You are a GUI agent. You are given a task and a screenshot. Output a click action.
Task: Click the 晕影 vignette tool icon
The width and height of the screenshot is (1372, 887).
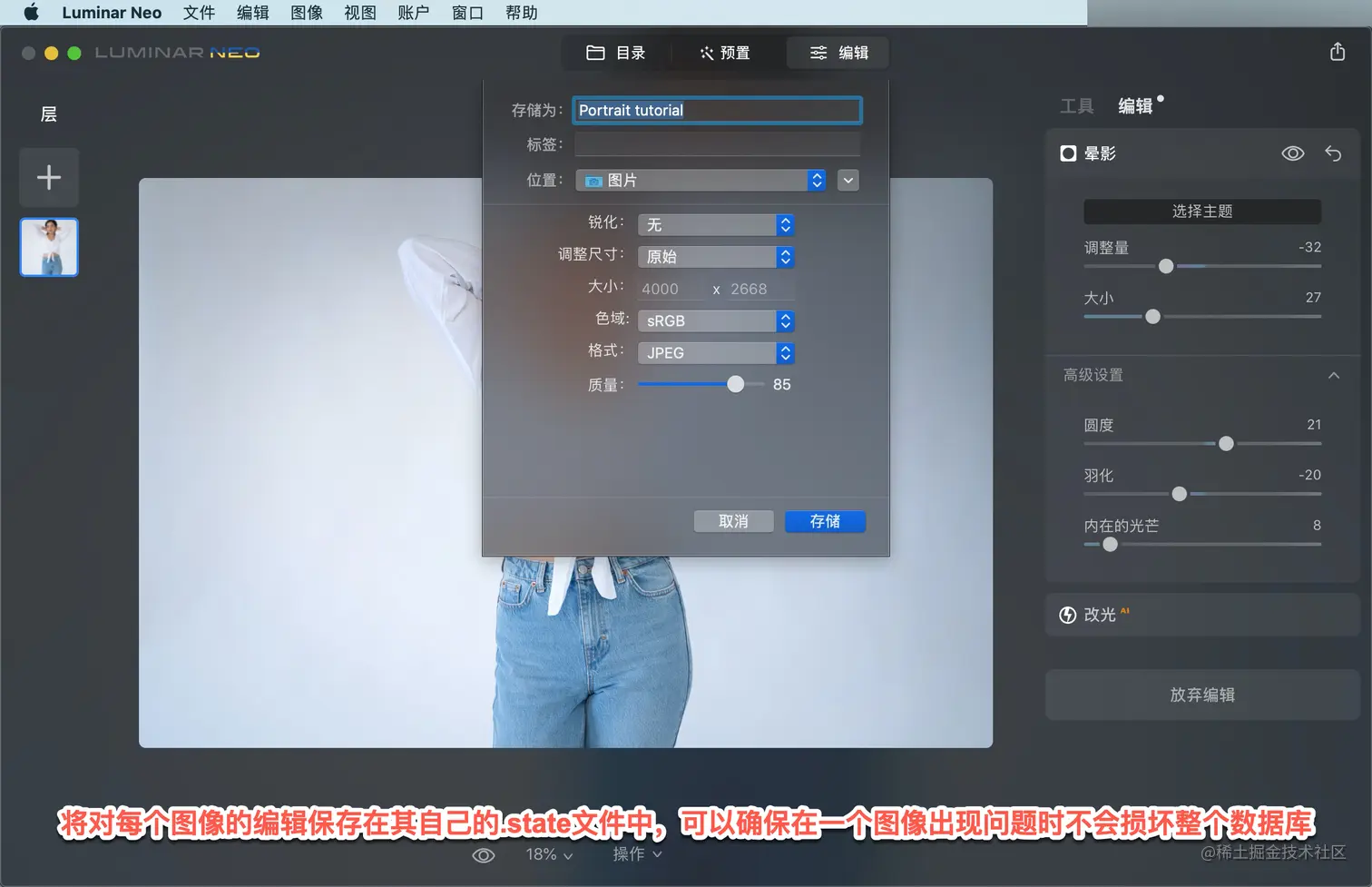coord(1068,153)
